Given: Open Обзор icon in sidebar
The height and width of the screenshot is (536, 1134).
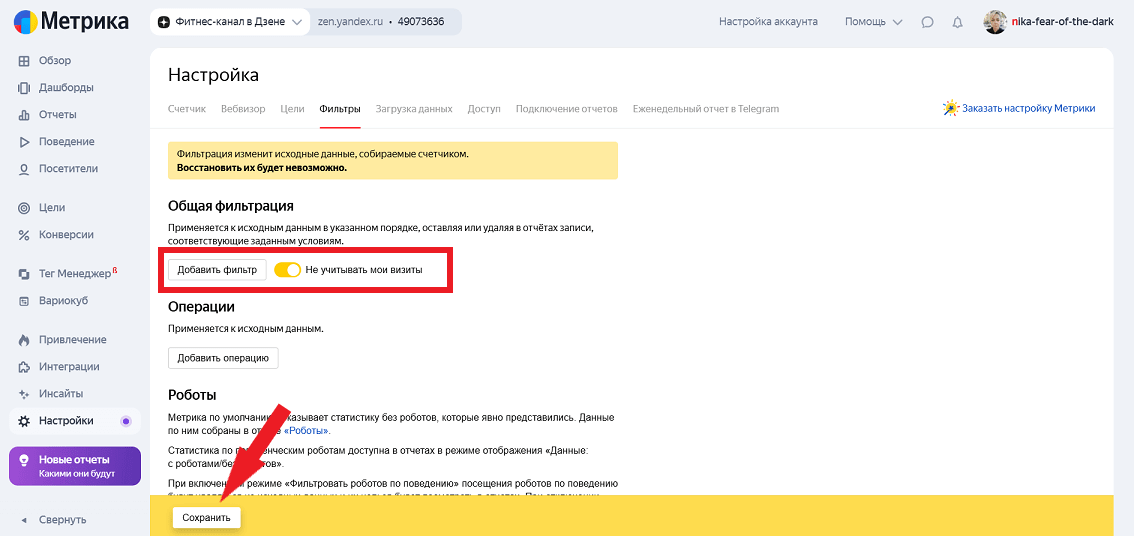Looking at the screenshot, I should tap(24, 61).
